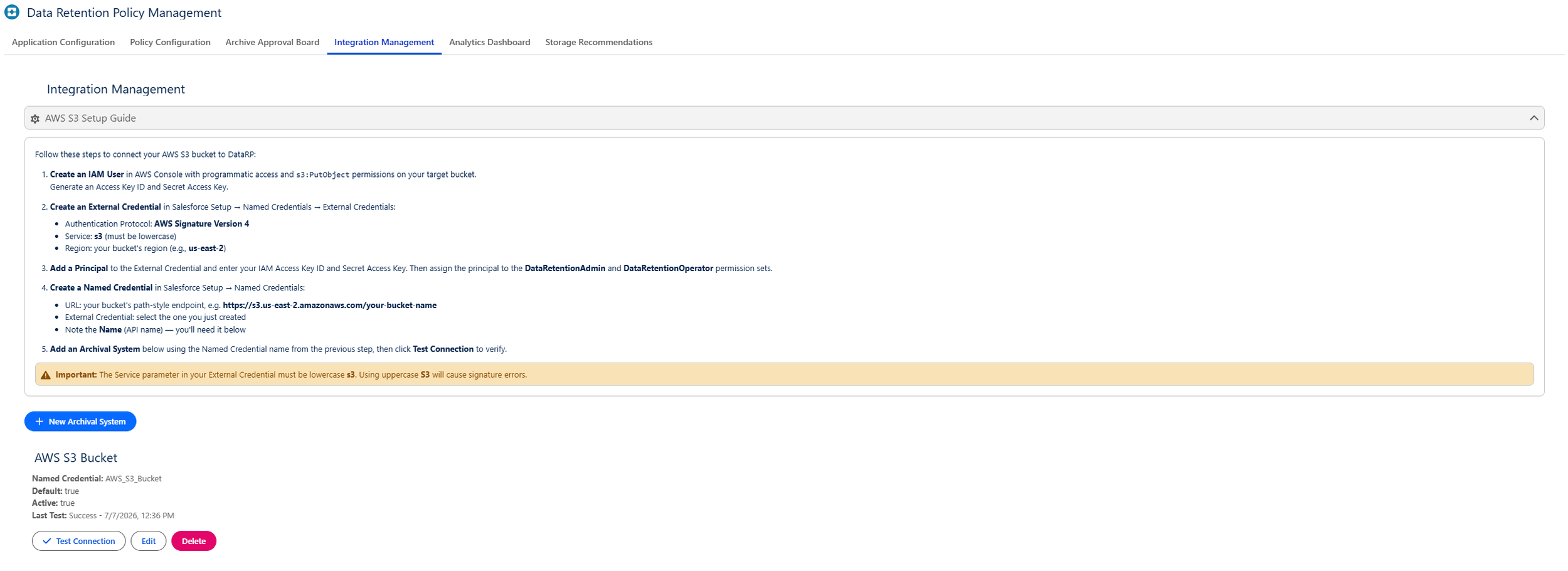Screen dimensions: 1568x571
Task: Select the Integration Management tab
Action: (384, 42)
